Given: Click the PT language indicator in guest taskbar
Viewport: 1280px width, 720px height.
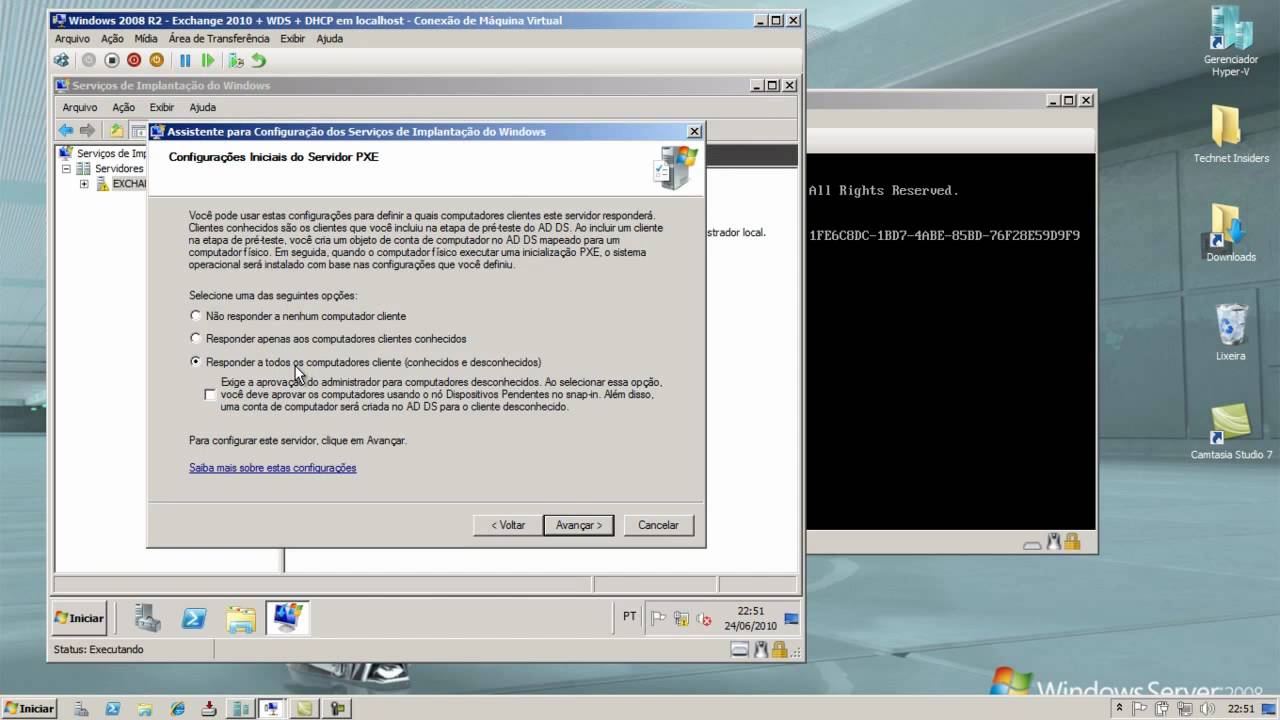Looking at the screenshot, I should click(629, 617).
